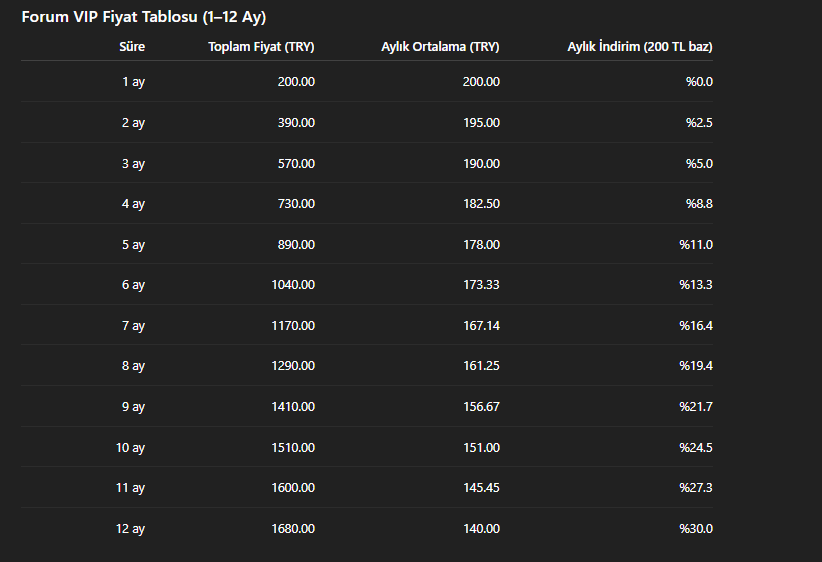Click the 1040.00 total price cell
Viewport: 822px width, 562px height.
(293, 285)
